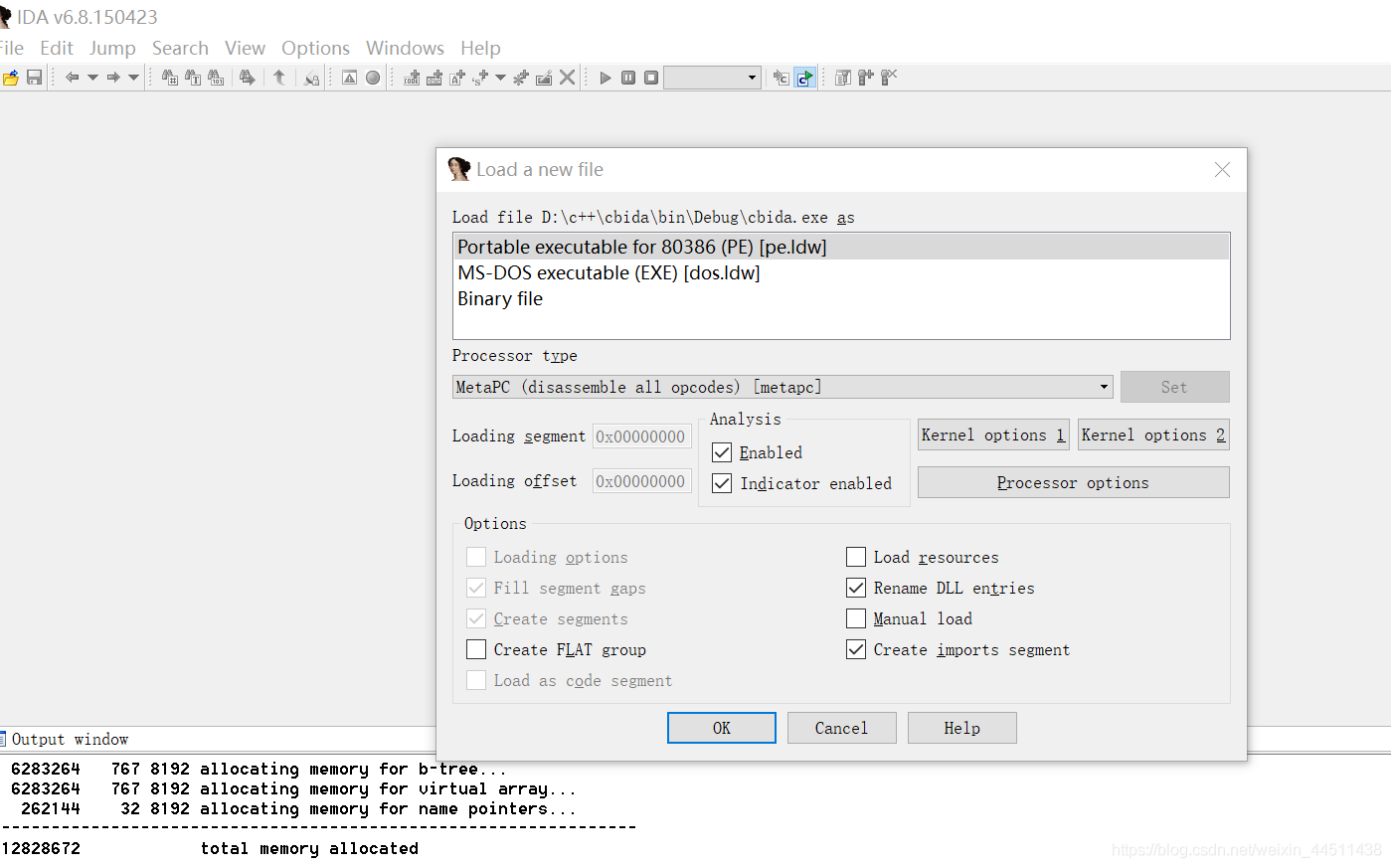Click the first binoculars search icon
Screen dimensions: 1391x868
tap(170, 78)
